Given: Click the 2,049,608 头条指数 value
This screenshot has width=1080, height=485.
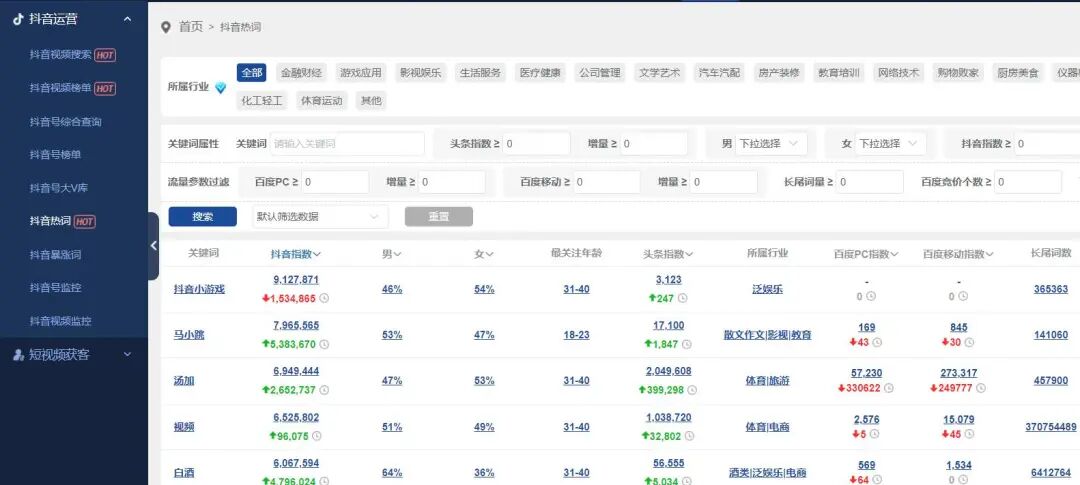Looking at the screenshot, I should point(669,371).
